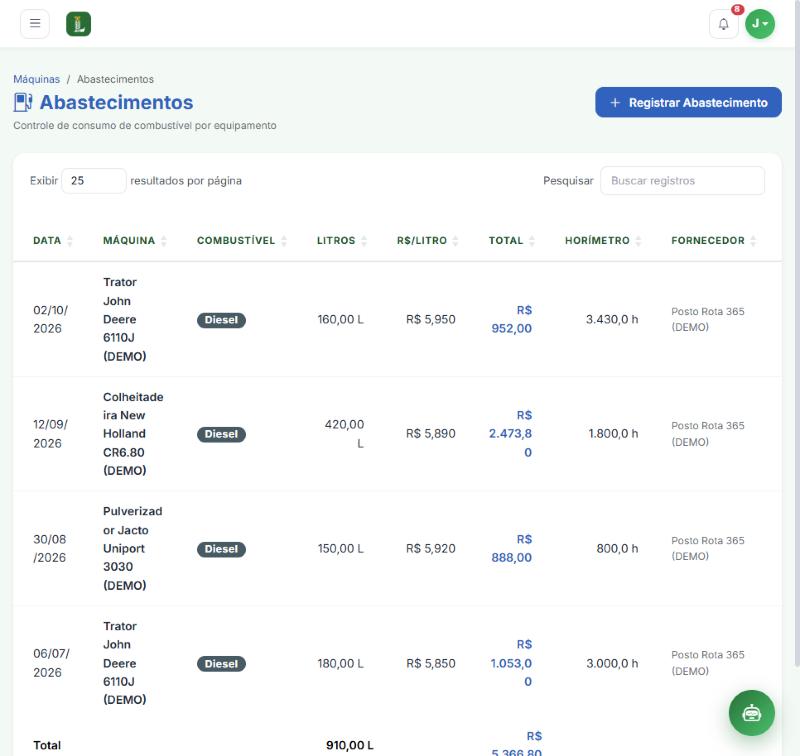Sort by Total column header

pos(512,240)
